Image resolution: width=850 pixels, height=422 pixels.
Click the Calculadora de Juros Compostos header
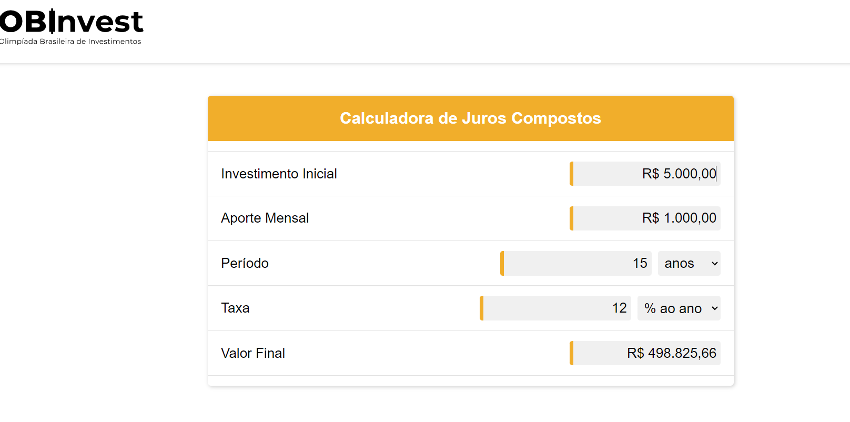[471, 118]
